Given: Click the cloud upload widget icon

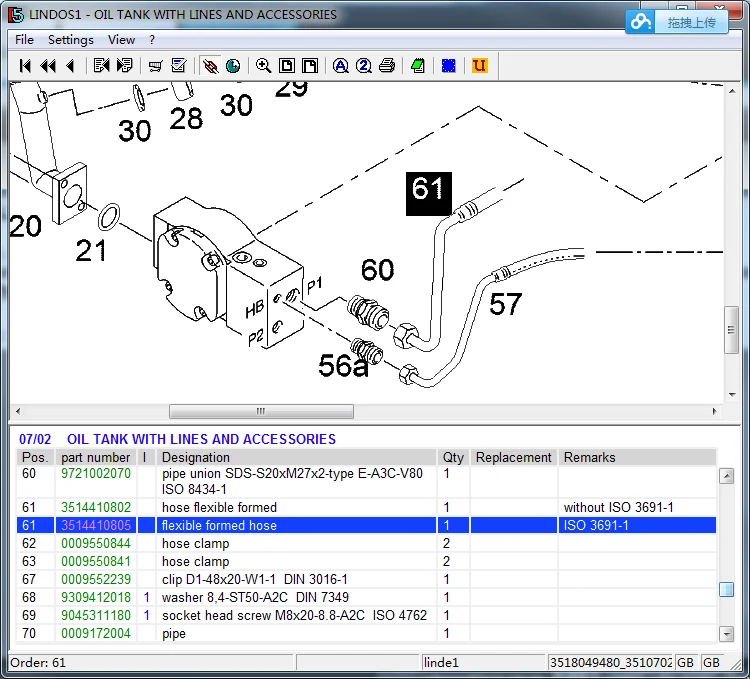Looking at the screenshot, I should click(x=640, y=22).
